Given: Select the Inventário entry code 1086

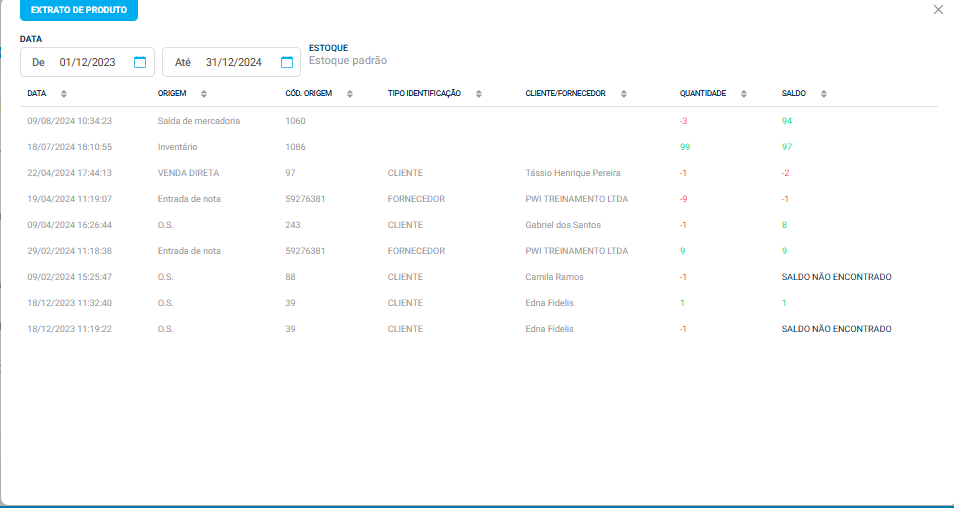Looking at the screenshot, I should click(x=295, y=147).
